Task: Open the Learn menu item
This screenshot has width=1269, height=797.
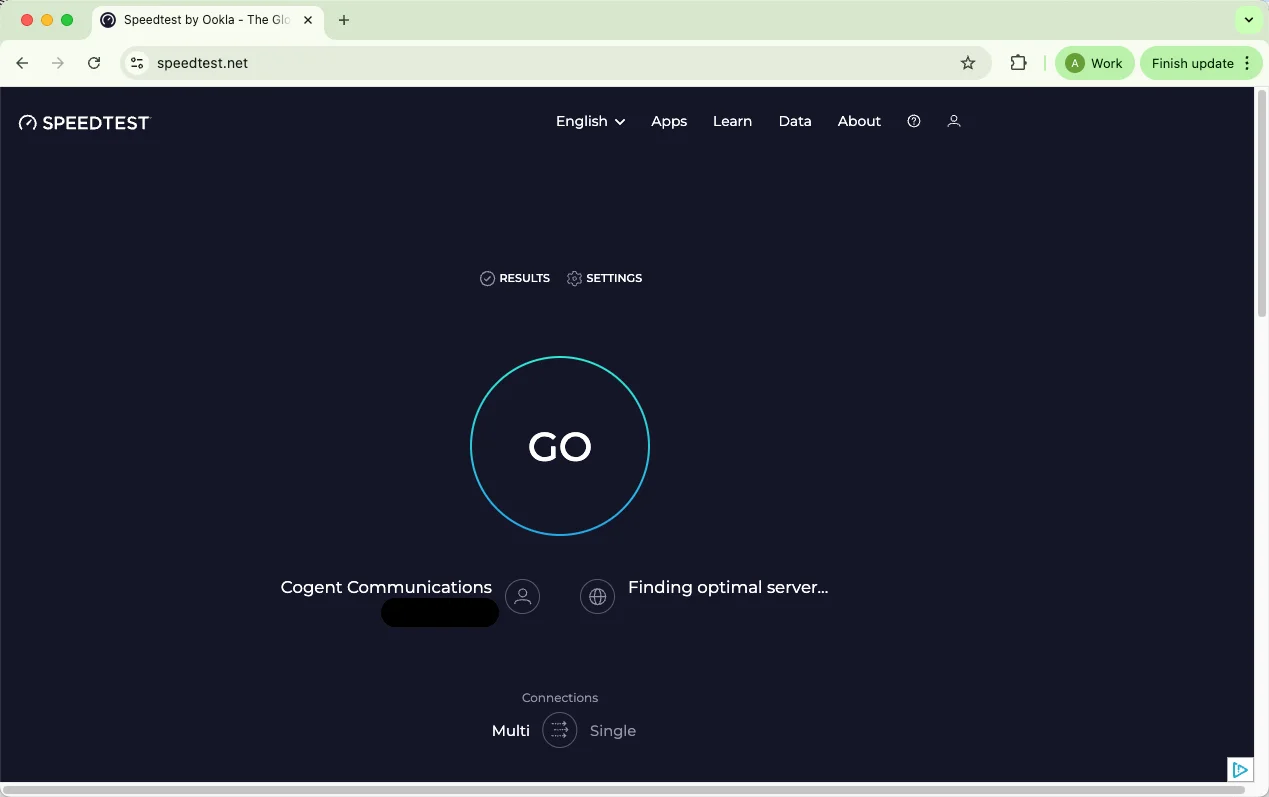Action: pyautogui.click(x=732, y=121)
